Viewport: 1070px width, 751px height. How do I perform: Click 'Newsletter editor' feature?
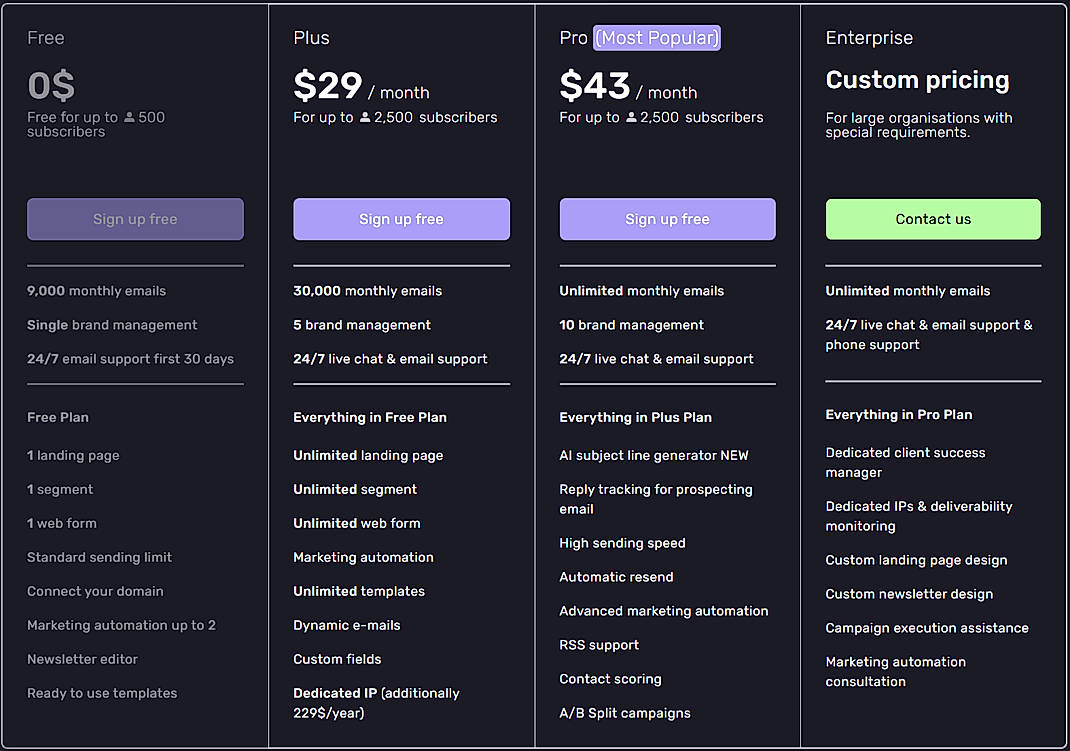83,659
